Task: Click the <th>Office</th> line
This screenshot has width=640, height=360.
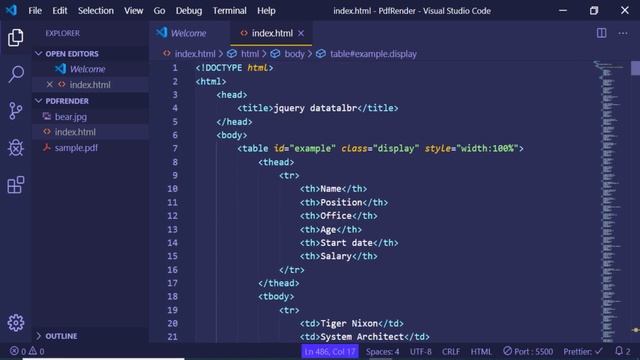Action: [x=338, y=216]
